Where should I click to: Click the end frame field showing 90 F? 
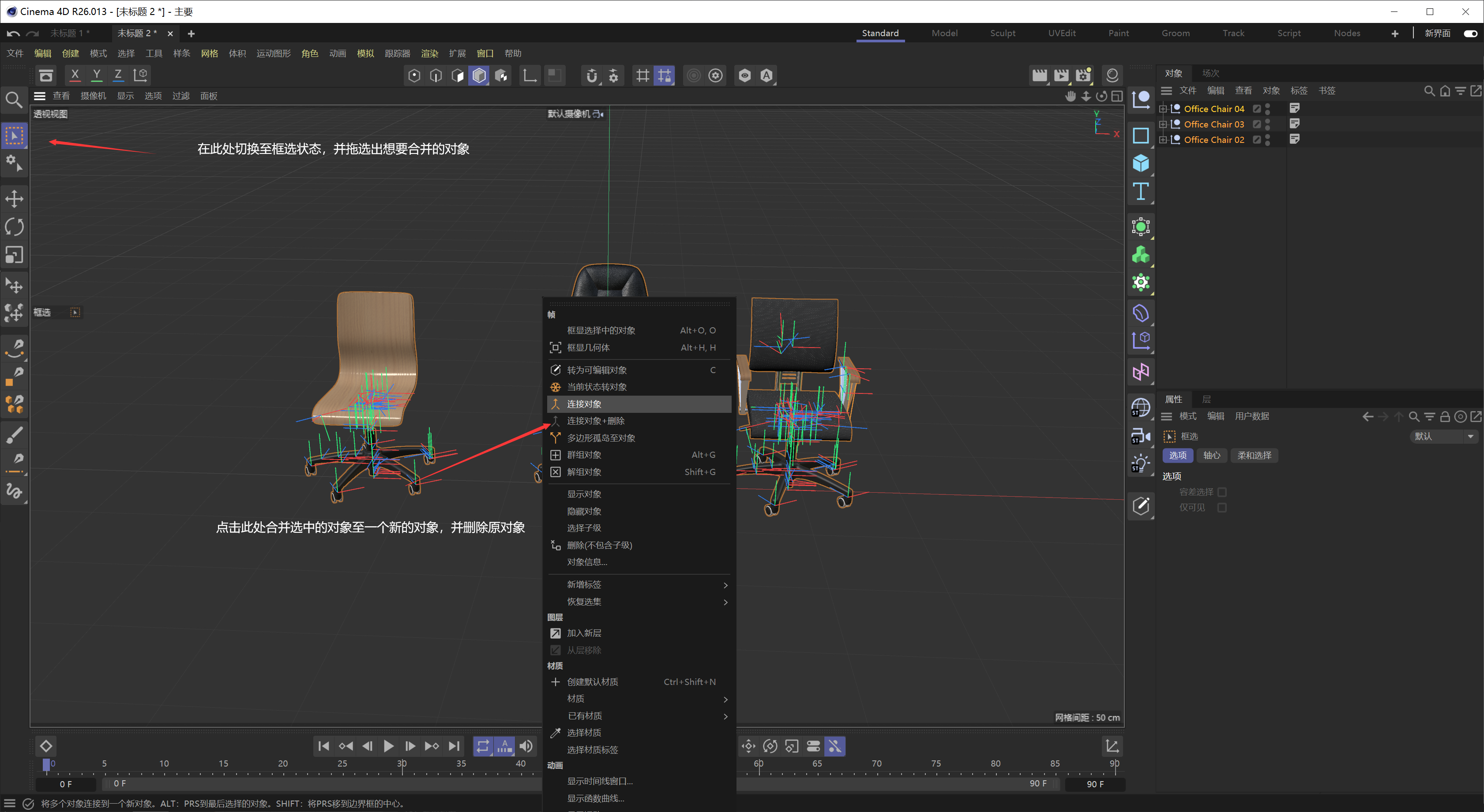(x=1094, y=784)
